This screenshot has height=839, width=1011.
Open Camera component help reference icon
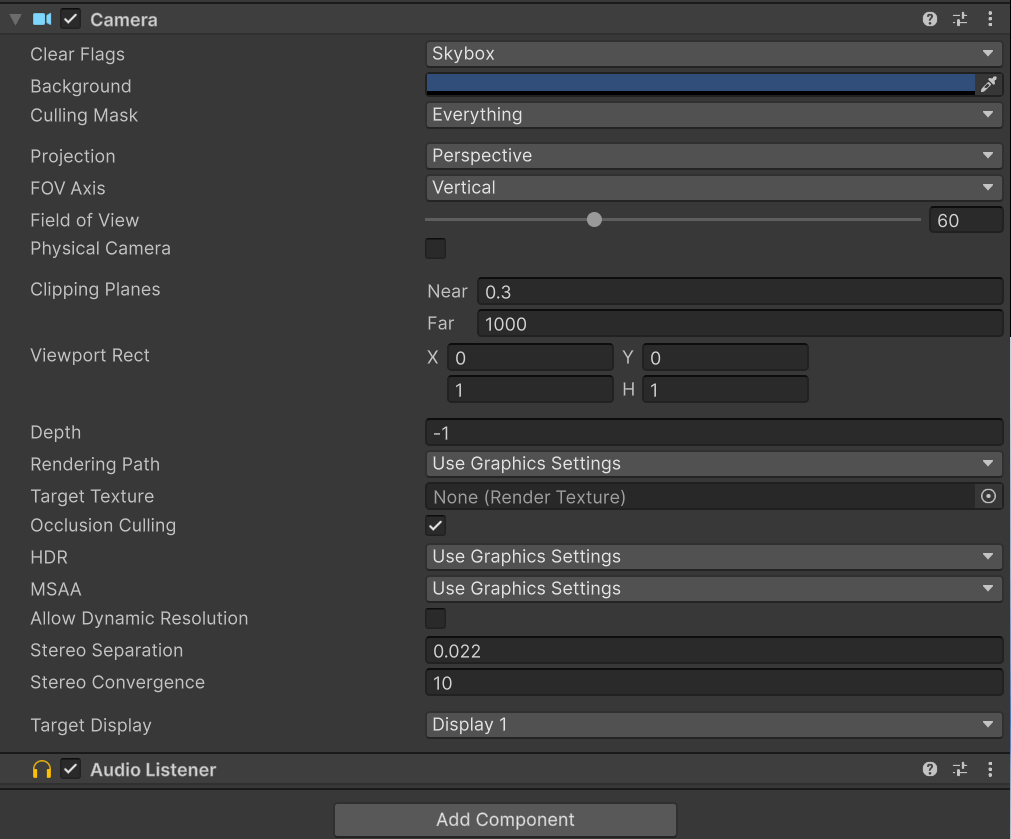[930, 19]
